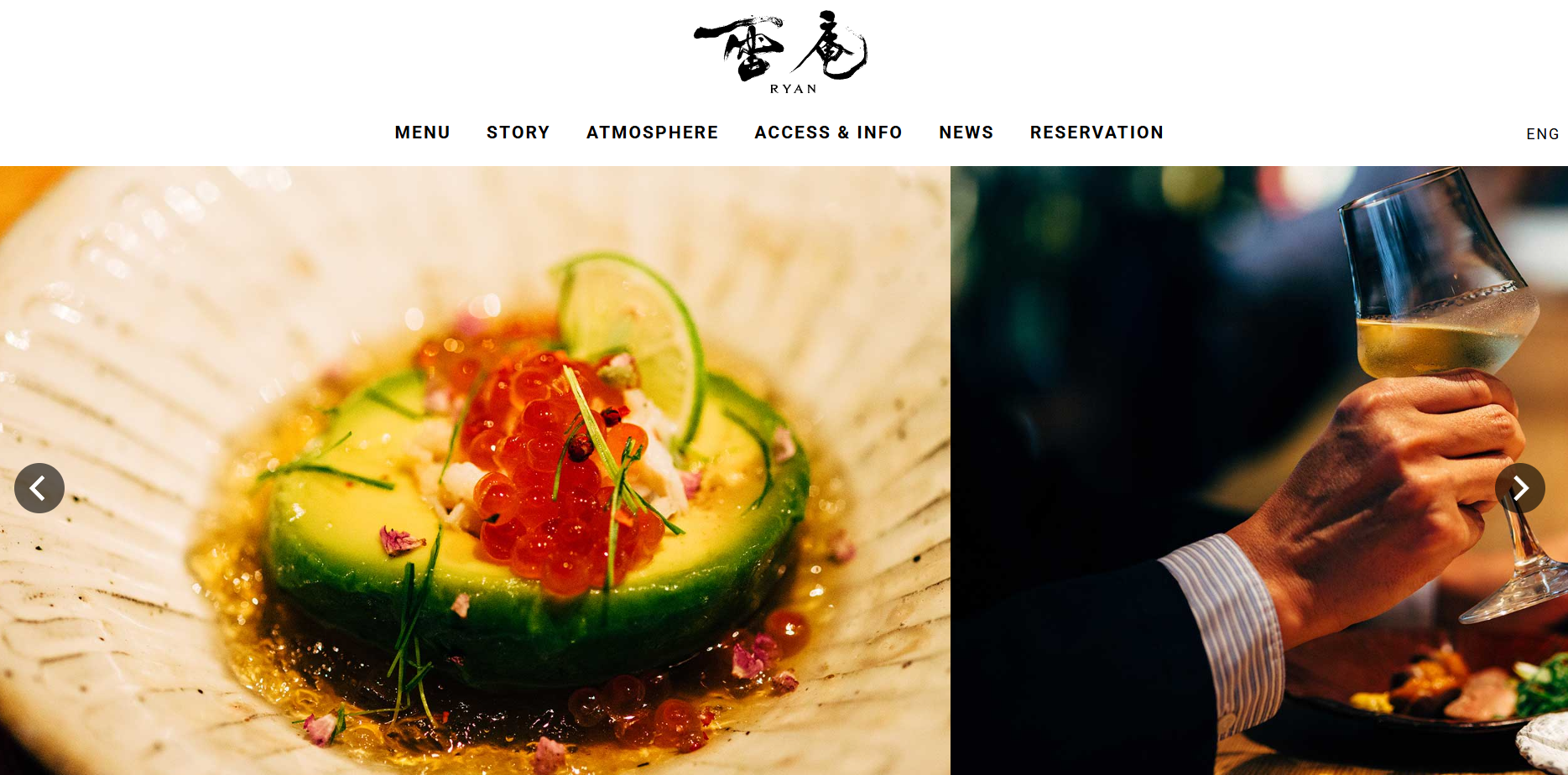Switch language with ENG link
Viewport: 1568px width, 775px height.
pos(1542,134)
